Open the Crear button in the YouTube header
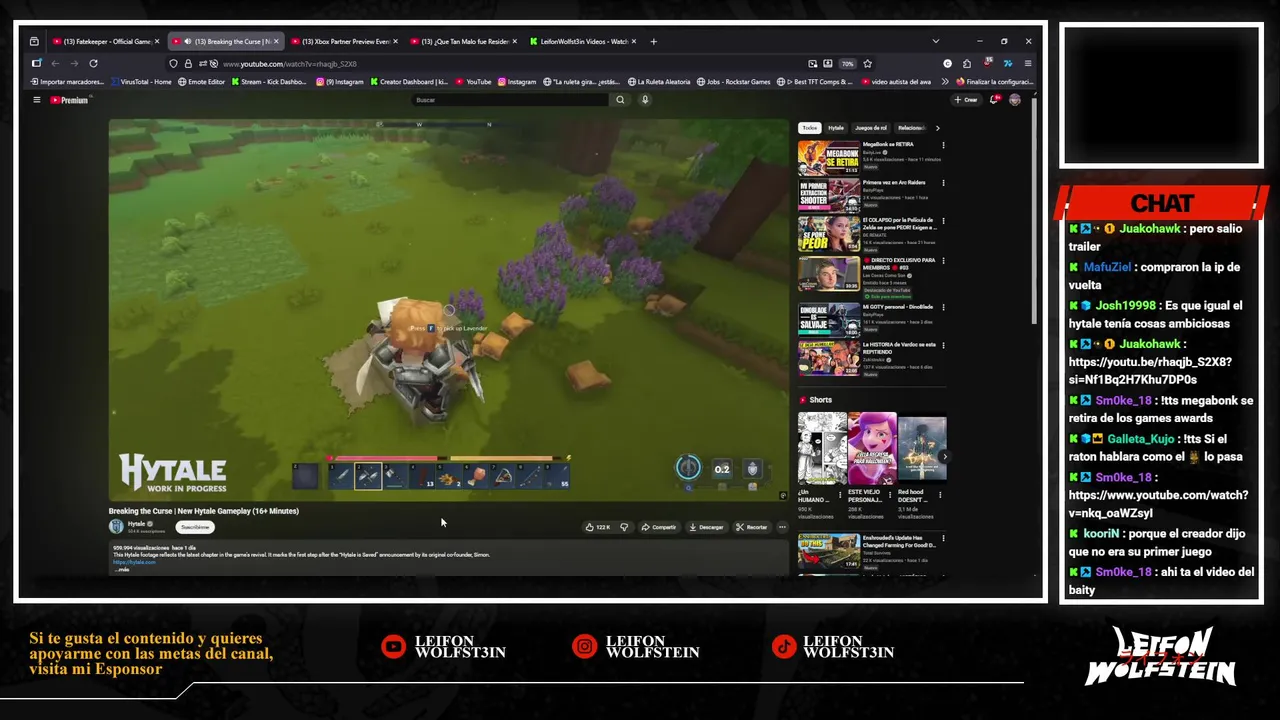Screen dimensions: 1280x720 point(966,100)
